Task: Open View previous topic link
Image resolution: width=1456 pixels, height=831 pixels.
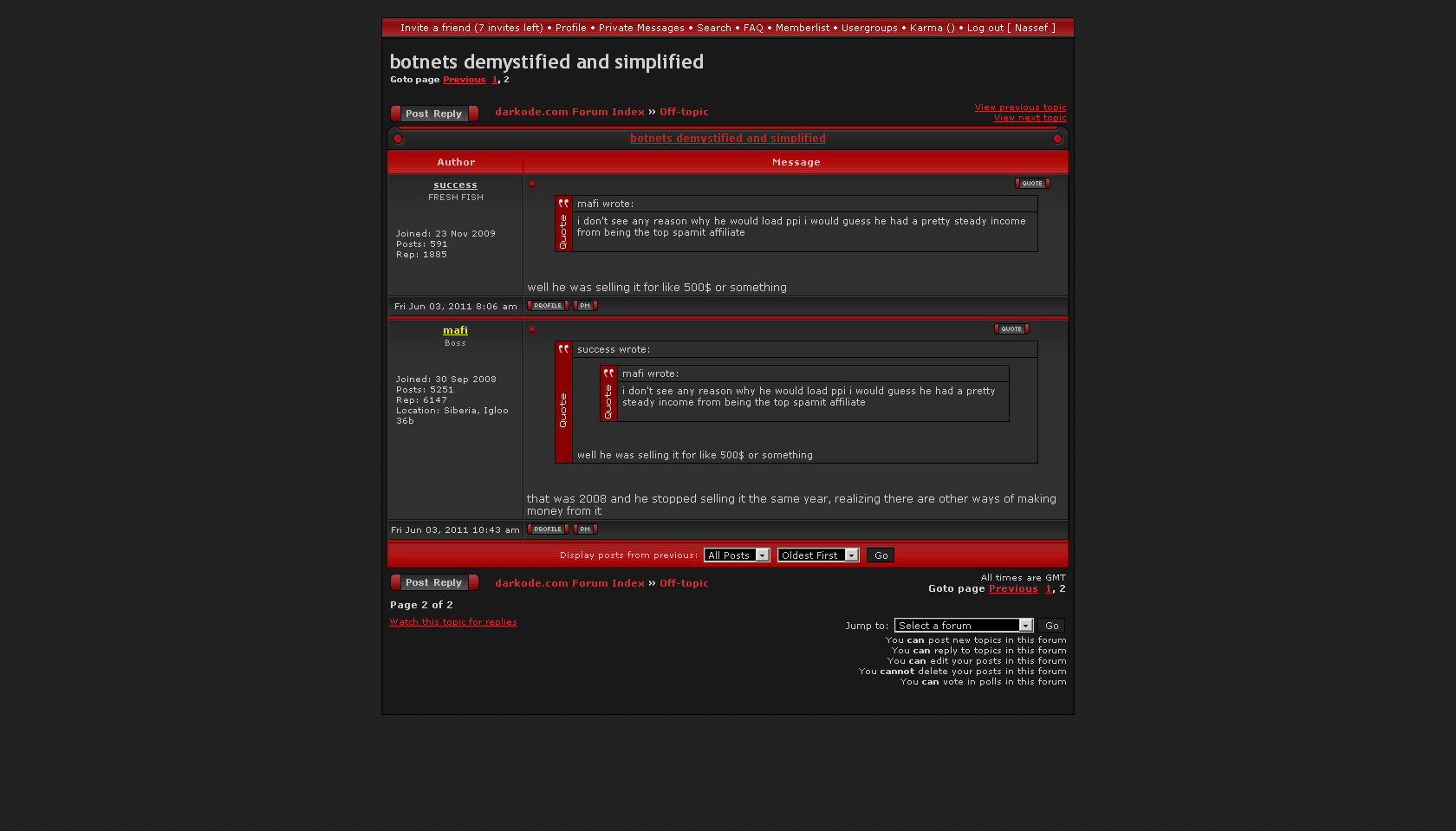Action: [x=1020, y=107]
